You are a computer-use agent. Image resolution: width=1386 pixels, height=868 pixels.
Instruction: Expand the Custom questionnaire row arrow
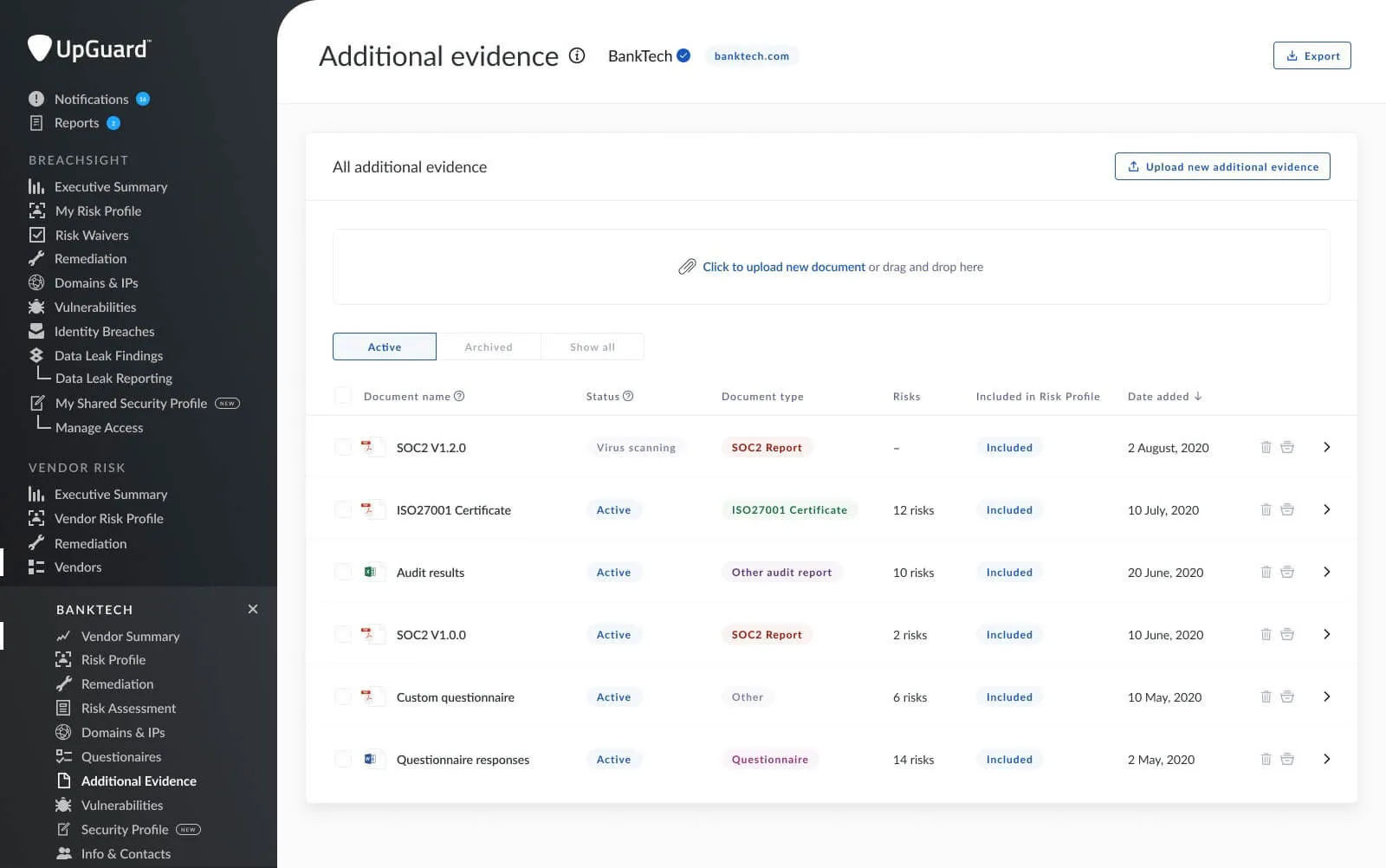[1326, 696]
